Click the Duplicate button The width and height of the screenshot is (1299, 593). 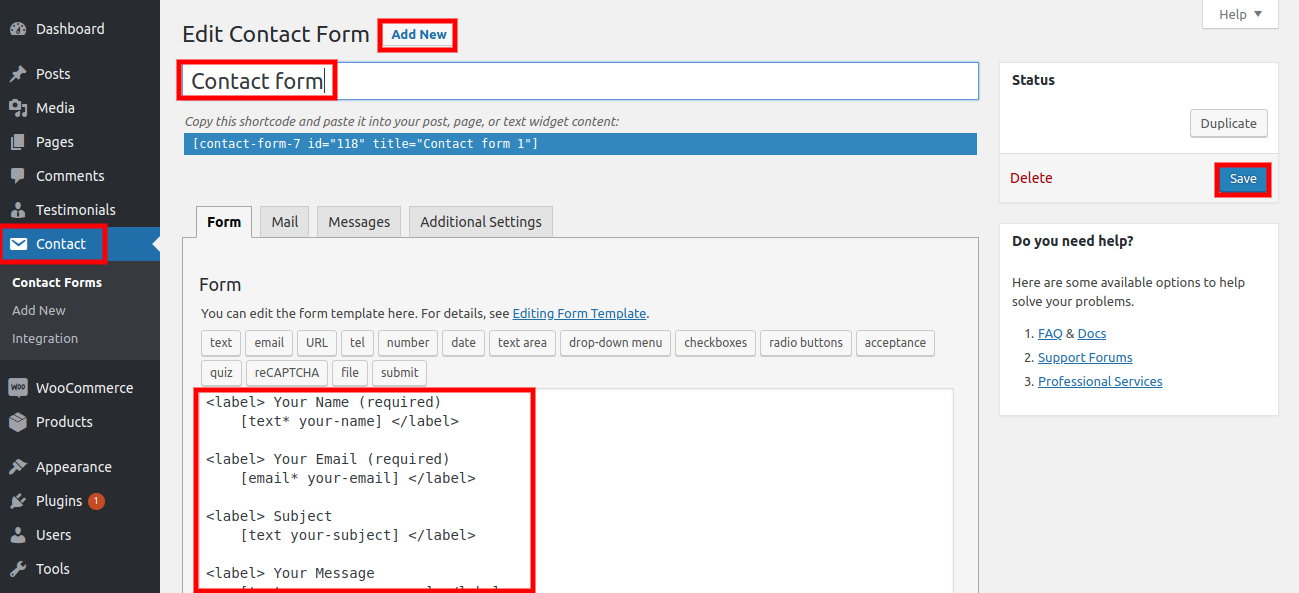point(1228,124)
